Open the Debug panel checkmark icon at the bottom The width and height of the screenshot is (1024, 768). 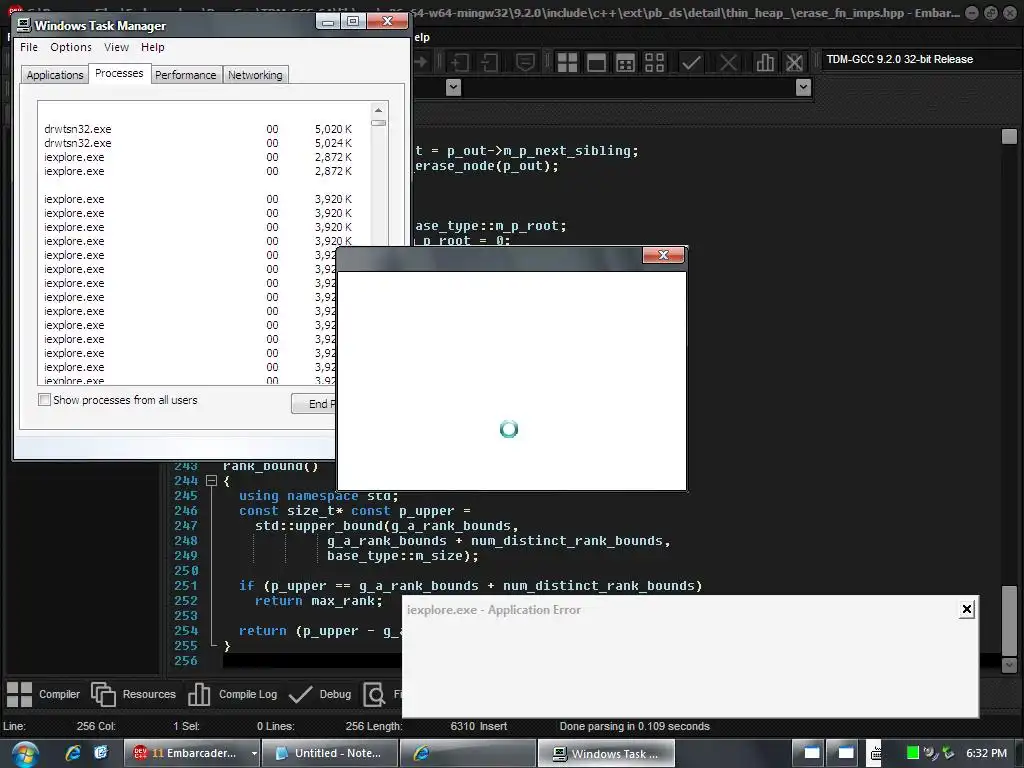pos(300,694)
